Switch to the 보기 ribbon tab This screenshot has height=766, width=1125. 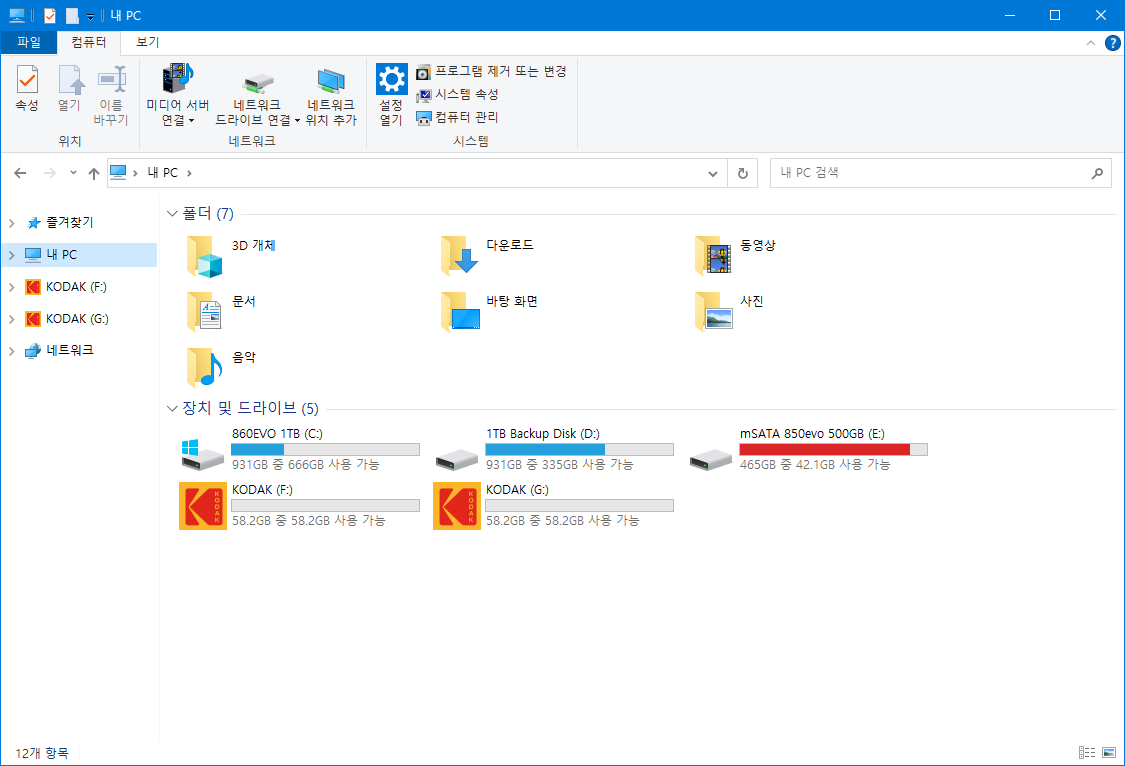pos(148,42)
